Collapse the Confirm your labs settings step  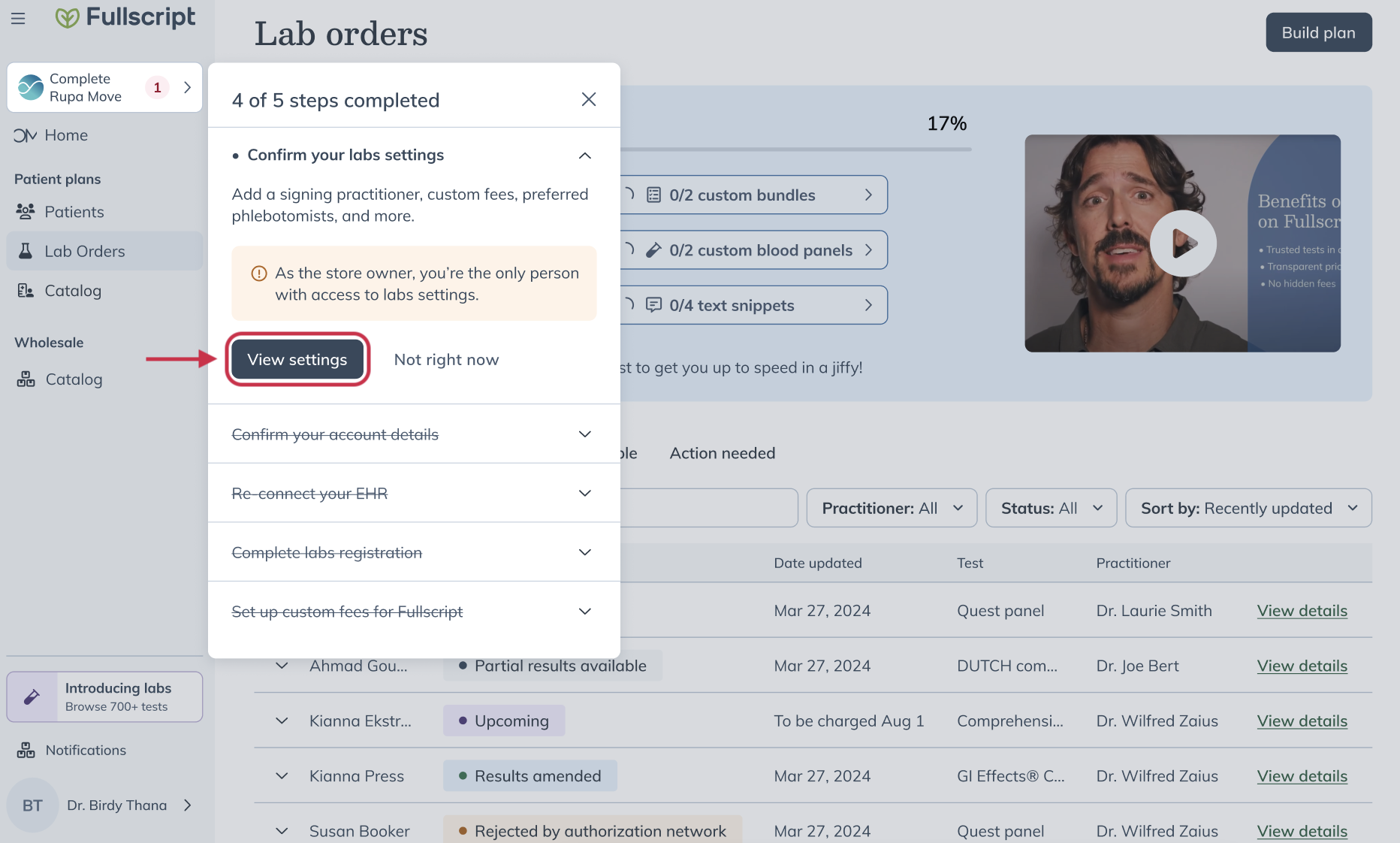pos(585,156)
